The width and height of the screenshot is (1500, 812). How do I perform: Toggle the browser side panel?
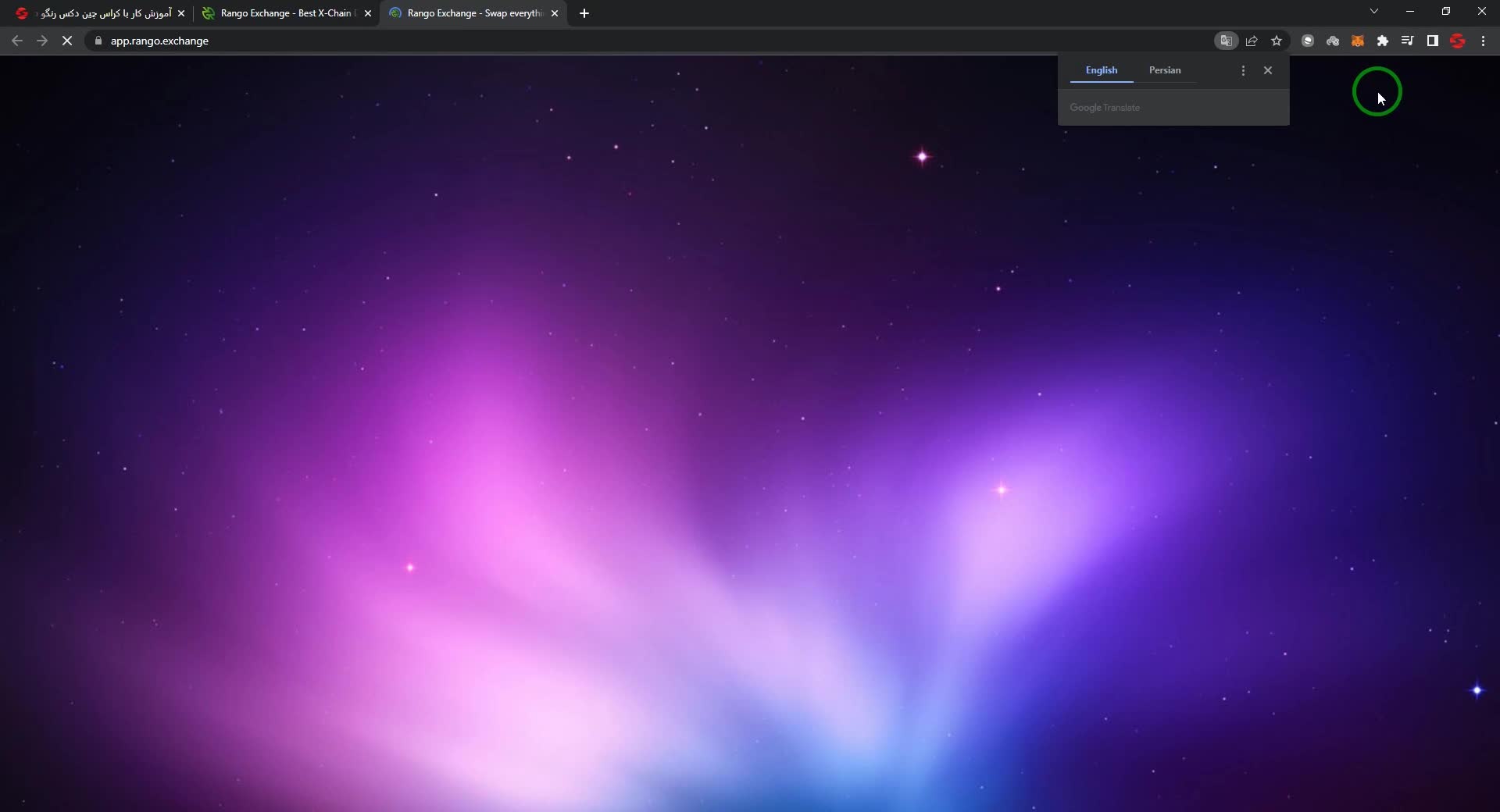pyautogui.click(x=1432, y=41)
